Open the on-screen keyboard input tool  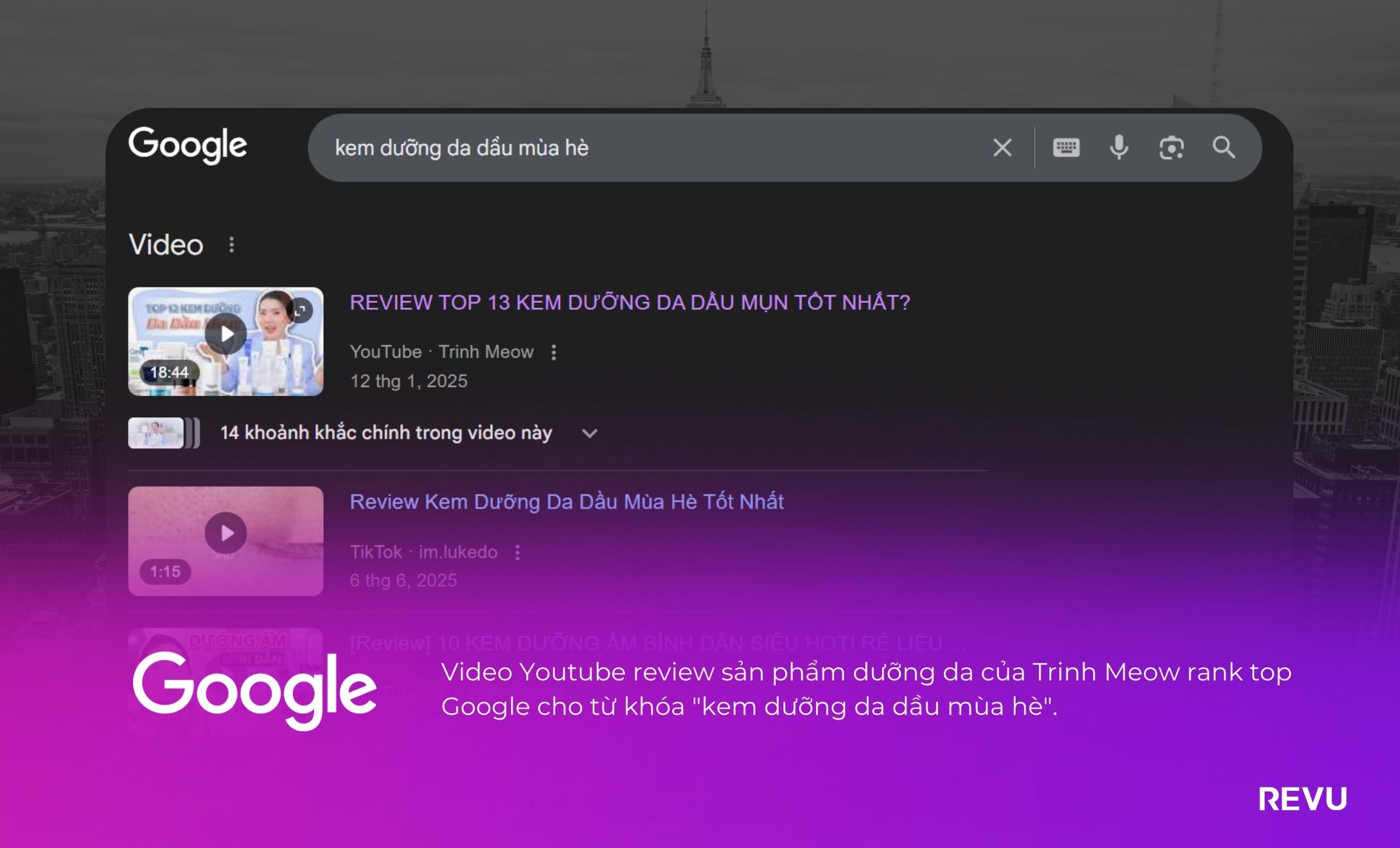[1066, 148]
